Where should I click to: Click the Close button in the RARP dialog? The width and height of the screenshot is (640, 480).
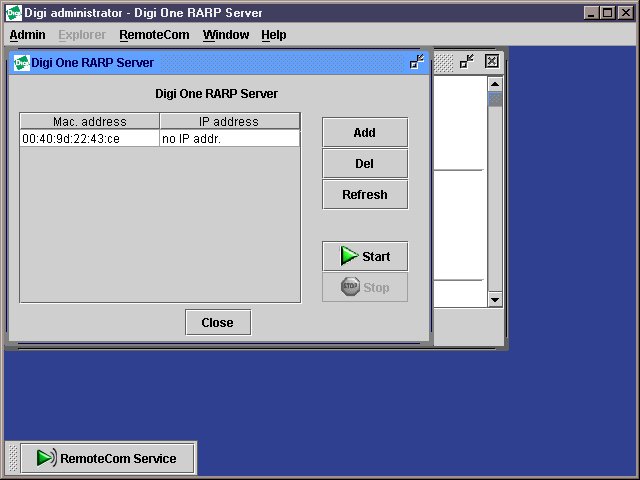(x=217, y=322)
